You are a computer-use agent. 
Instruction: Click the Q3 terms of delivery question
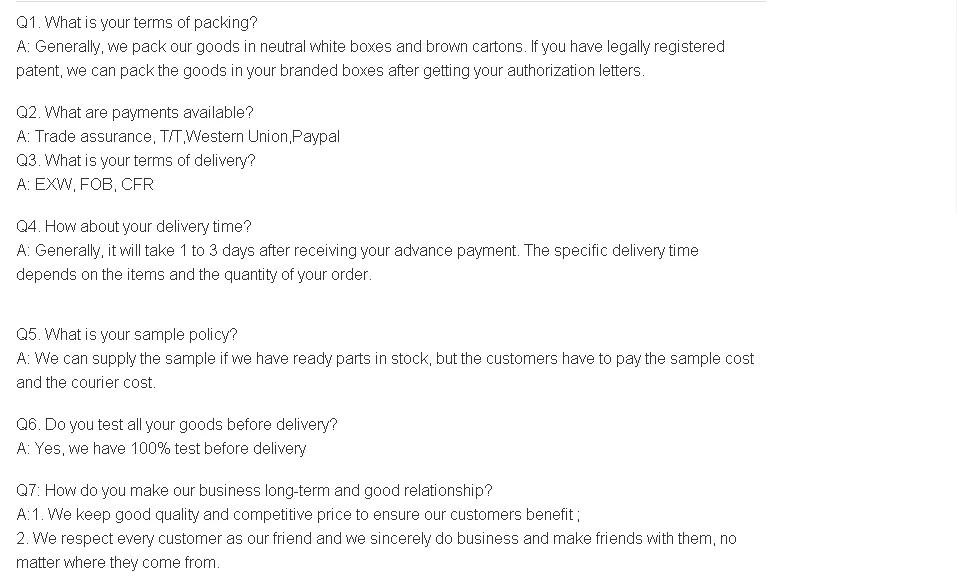136,160
